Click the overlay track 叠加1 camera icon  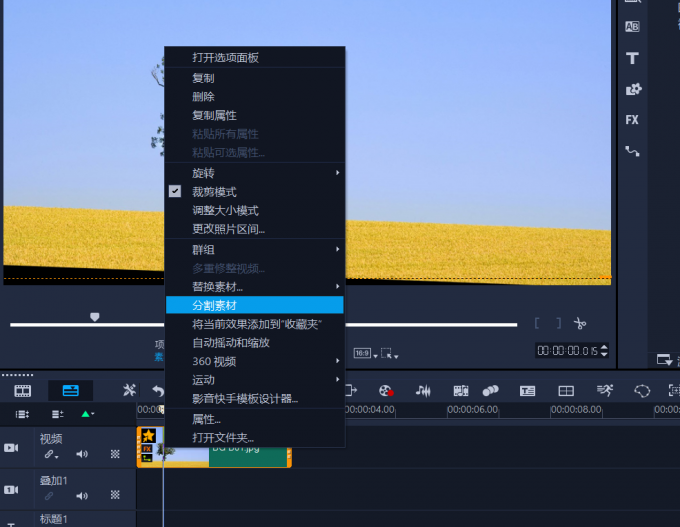(x=11, y=490)
